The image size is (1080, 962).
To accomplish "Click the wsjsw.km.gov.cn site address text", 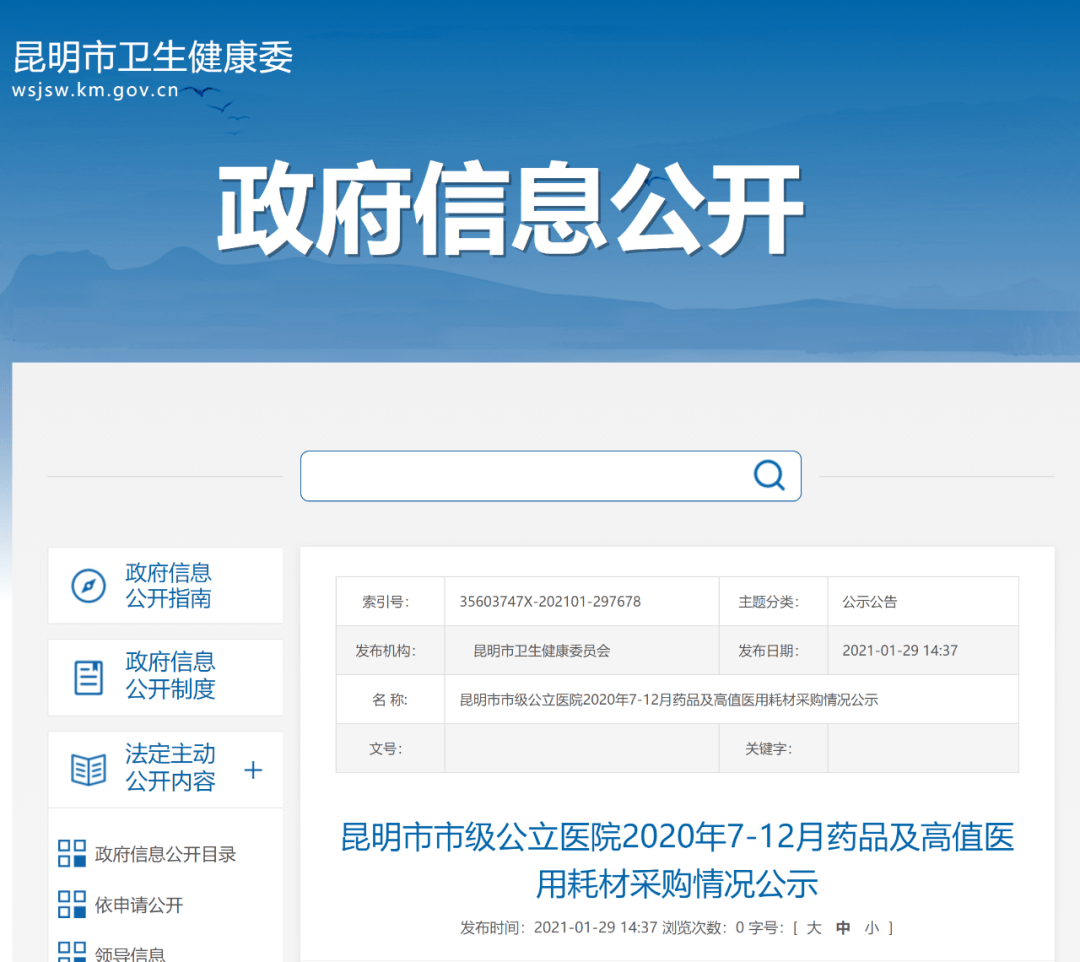I will [x=95, y=90].
